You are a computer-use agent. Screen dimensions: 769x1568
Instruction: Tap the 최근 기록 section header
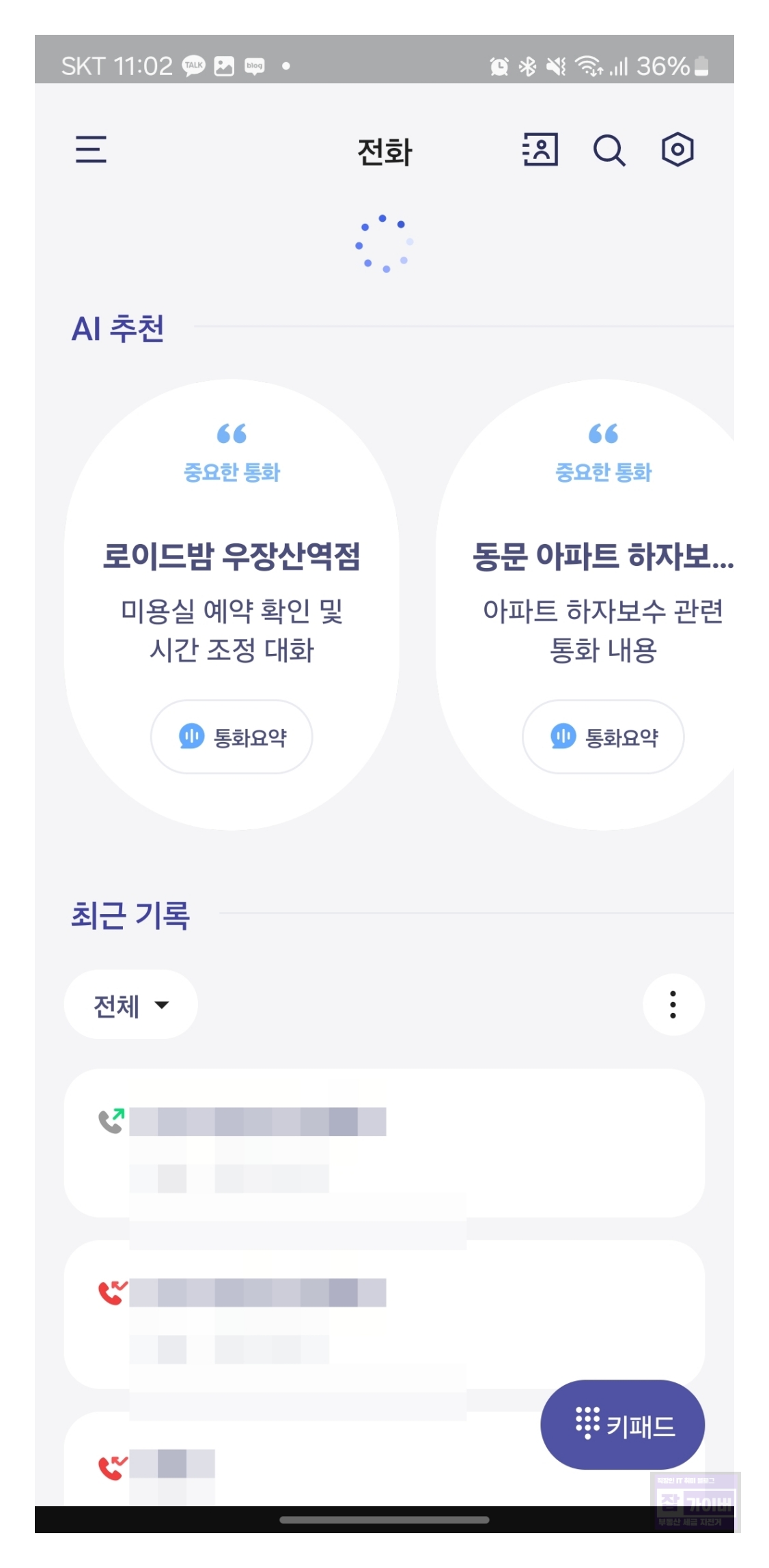[130, 915]
